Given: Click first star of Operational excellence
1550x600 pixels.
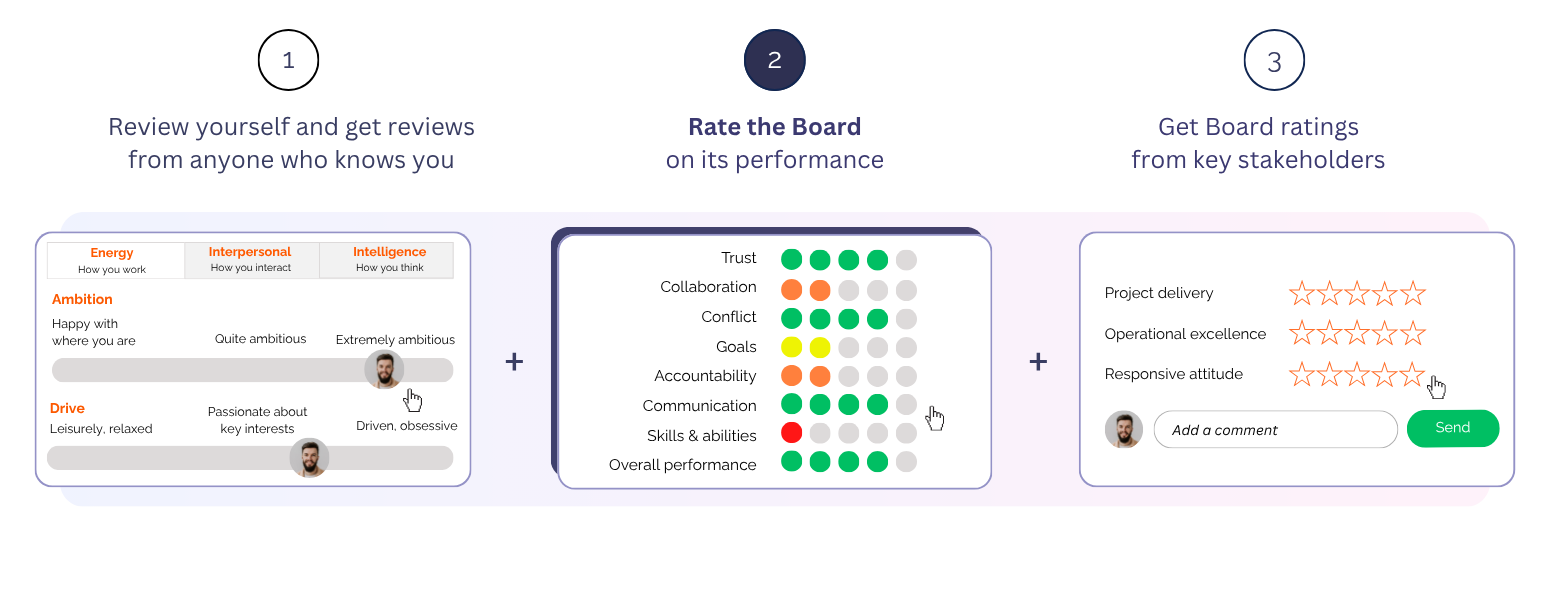Looking at the screenshot, I should click(x=1301, y=333).
